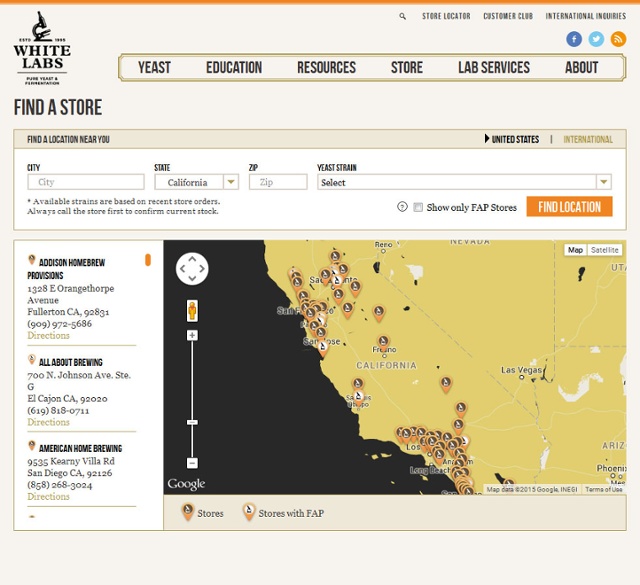Focus the Zip input field
The height and width of the screenshot is (585, 640).
click(278, 182)
